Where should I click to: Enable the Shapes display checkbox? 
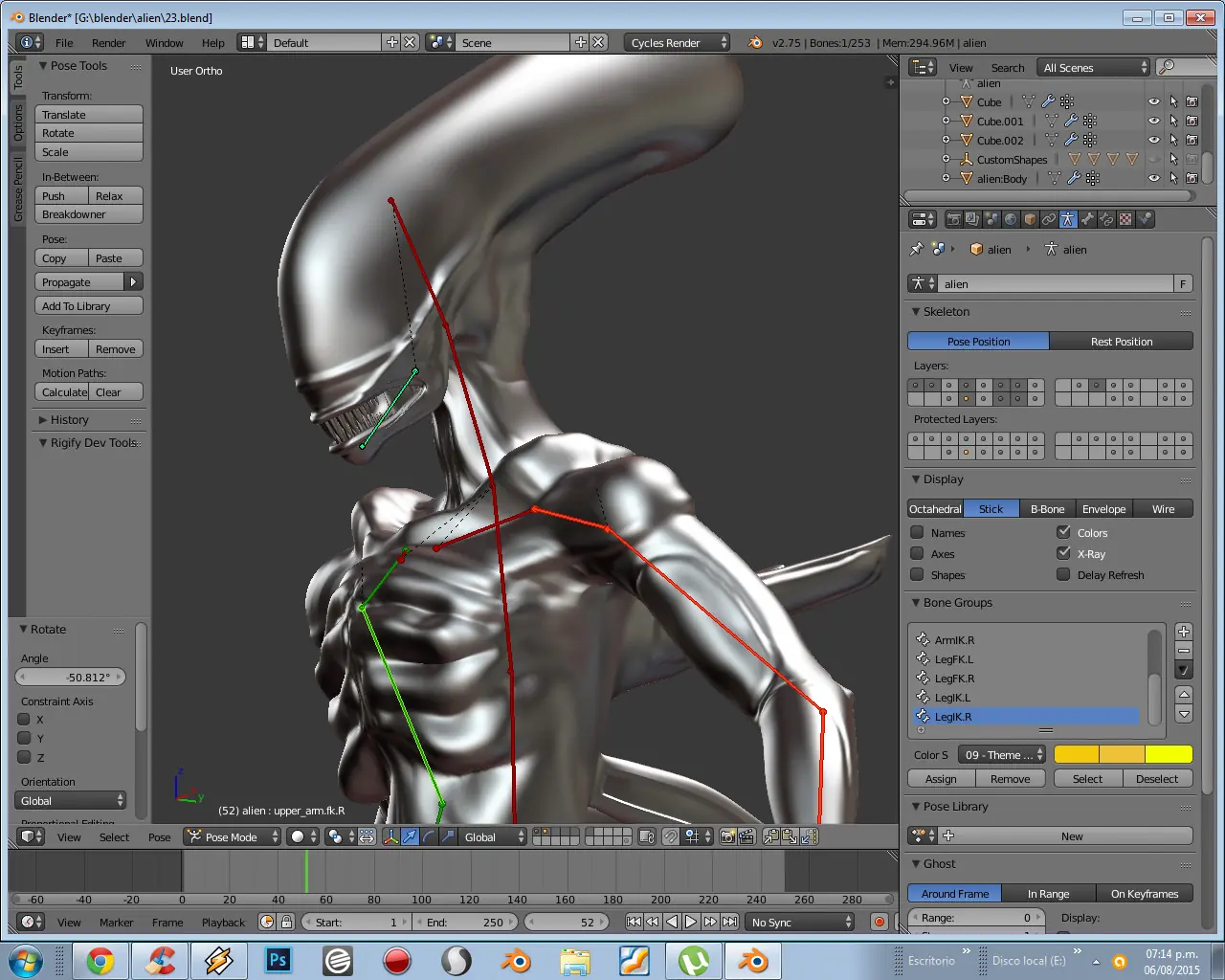[x=917, y=574]
